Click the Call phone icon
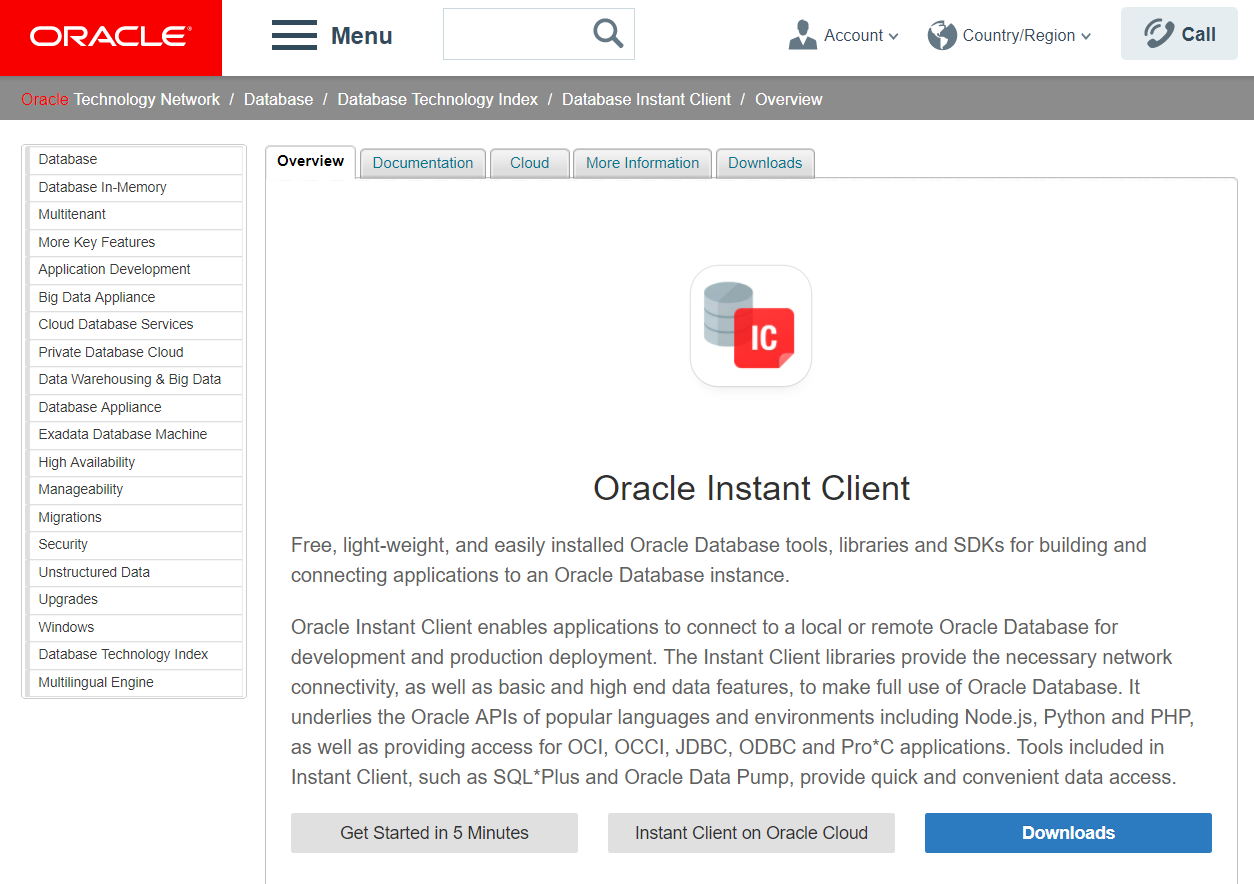The height and width of the screenshot is (884, 1254). click(x=1159, y=34)
